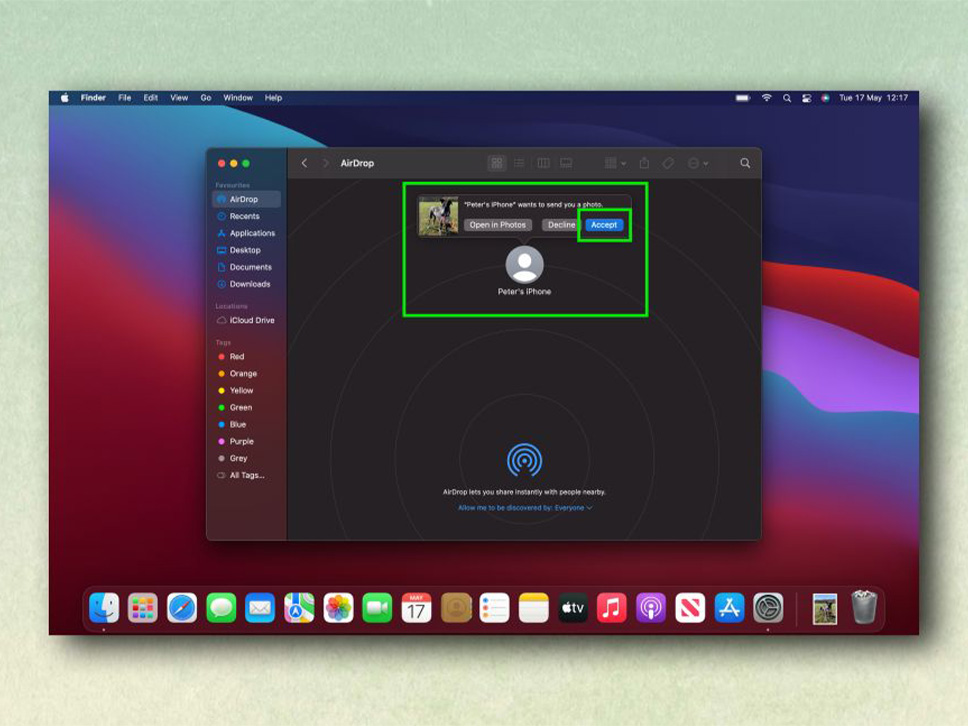Open Mail from the Dock

[260, 608]
